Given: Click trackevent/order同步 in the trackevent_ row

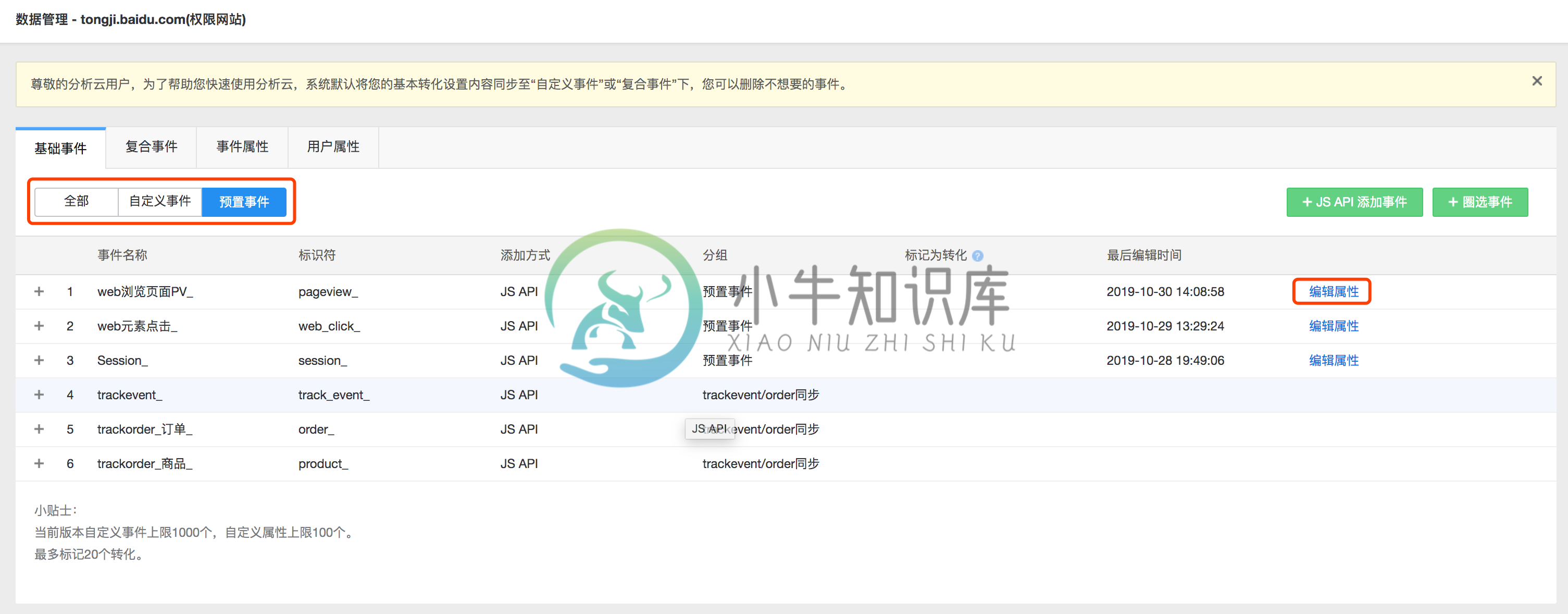Looking at the screenshot, I should coord(761,395).
